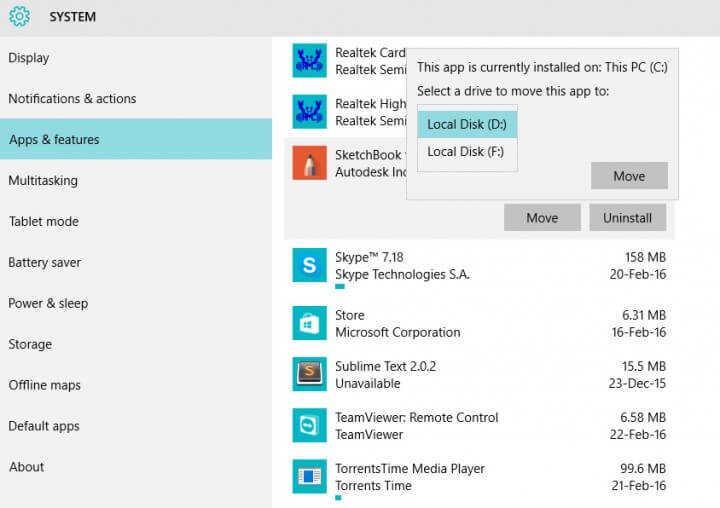Image resolution: width=720 pixels, height=508 pixels.
Task: Click the TeamViewer app icon
Action: click(x=309, y=425)
